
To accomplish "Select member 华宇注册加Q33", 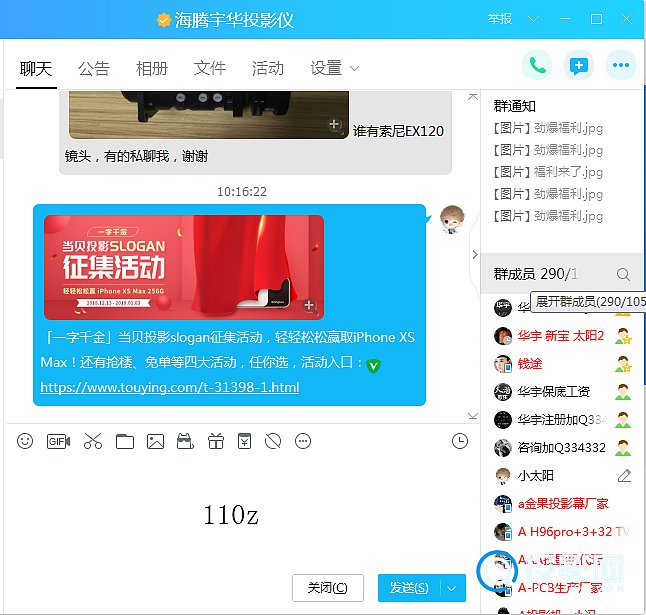I will click(x=562, y=420).
